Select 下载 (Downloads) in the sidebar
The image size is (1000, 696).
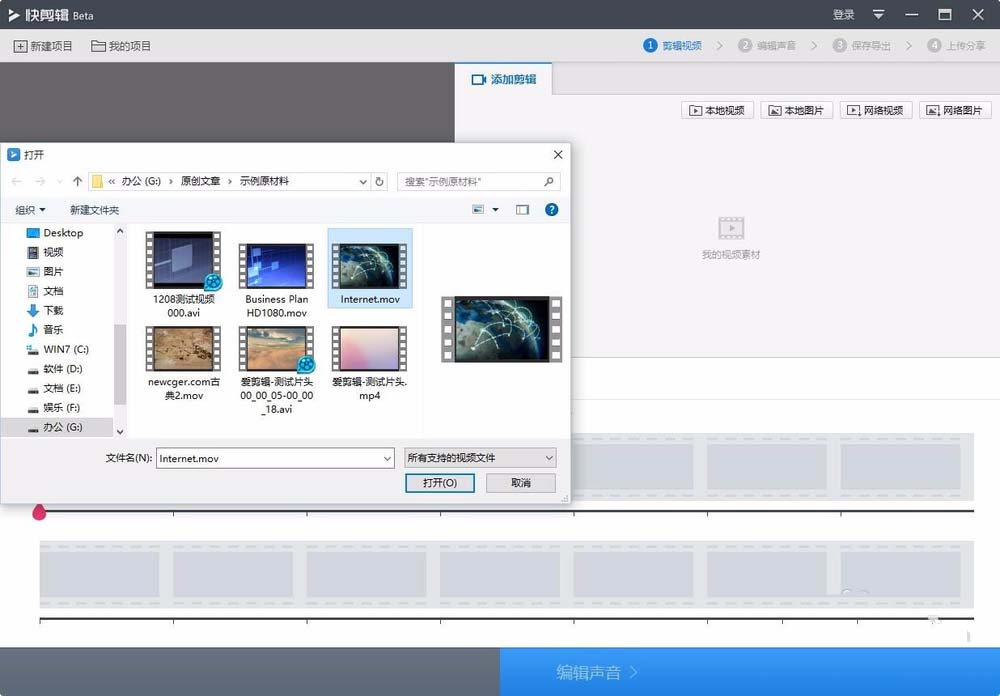point(55,310)
